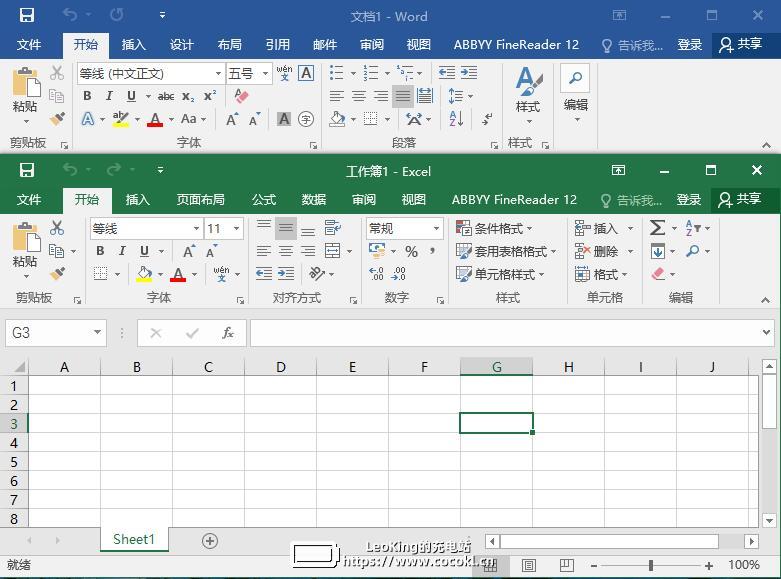Click percent style icon in Excel
This screenshot has width=781, height=579.
click(x=411, y=251)
